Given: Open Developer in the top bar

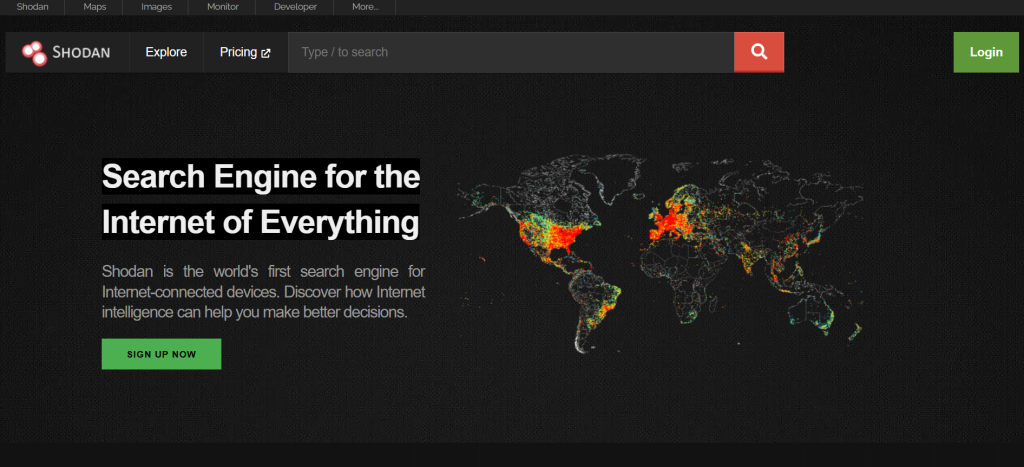Looking at the screenshot, I should click(x=295, y=7).
